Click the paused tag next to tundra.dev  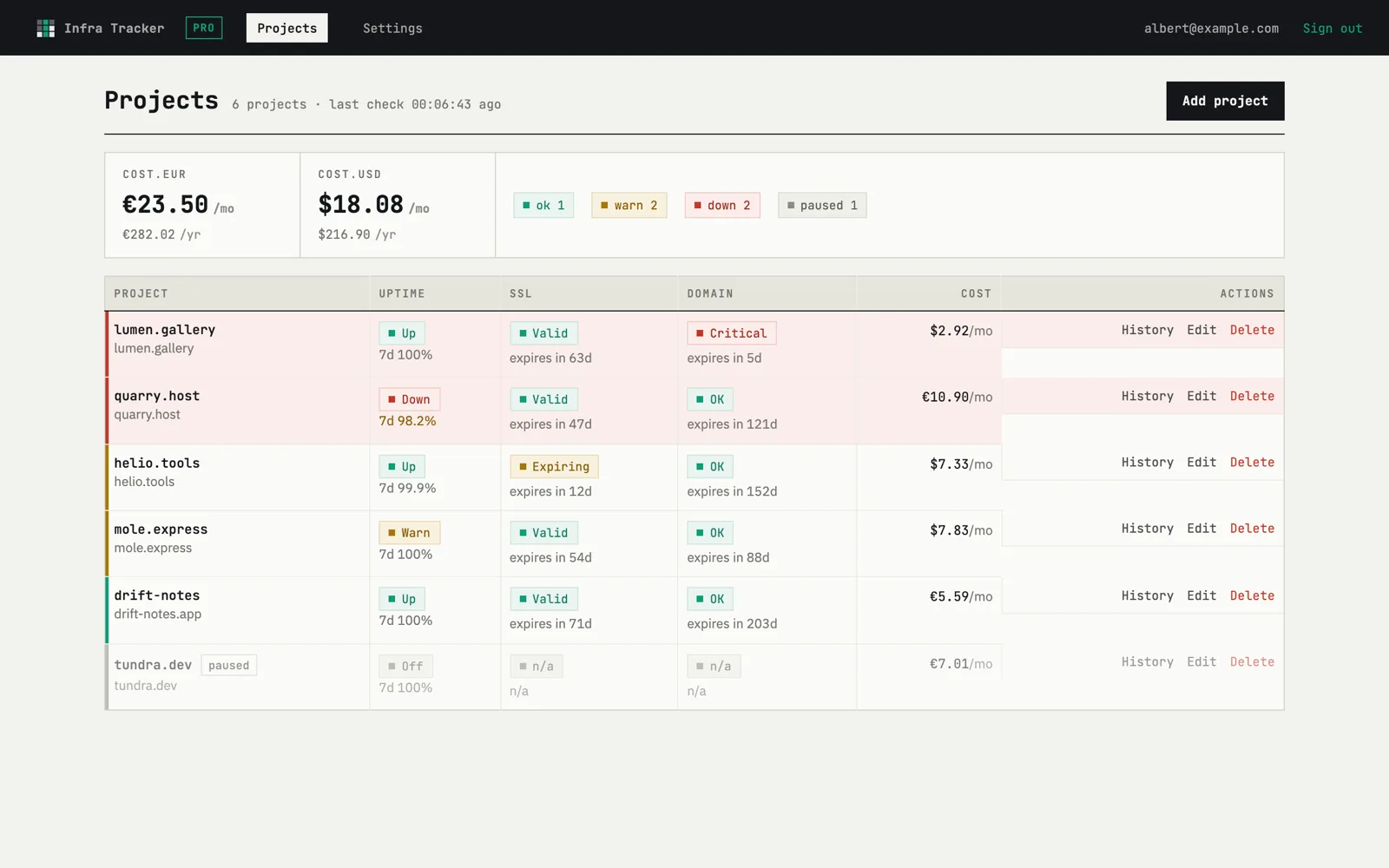tap(228, 665)
